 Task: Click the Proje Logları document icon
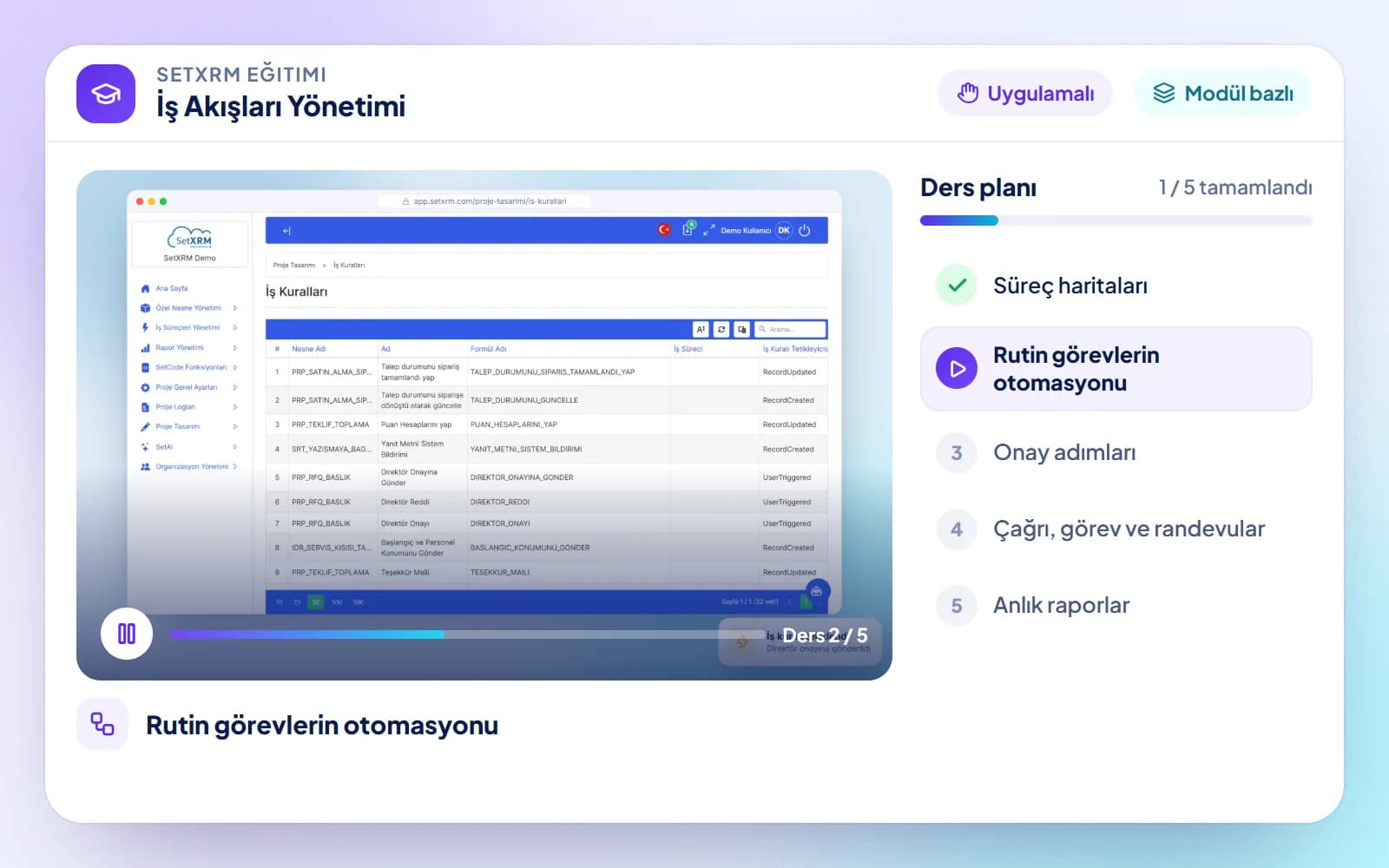(145, 407)
